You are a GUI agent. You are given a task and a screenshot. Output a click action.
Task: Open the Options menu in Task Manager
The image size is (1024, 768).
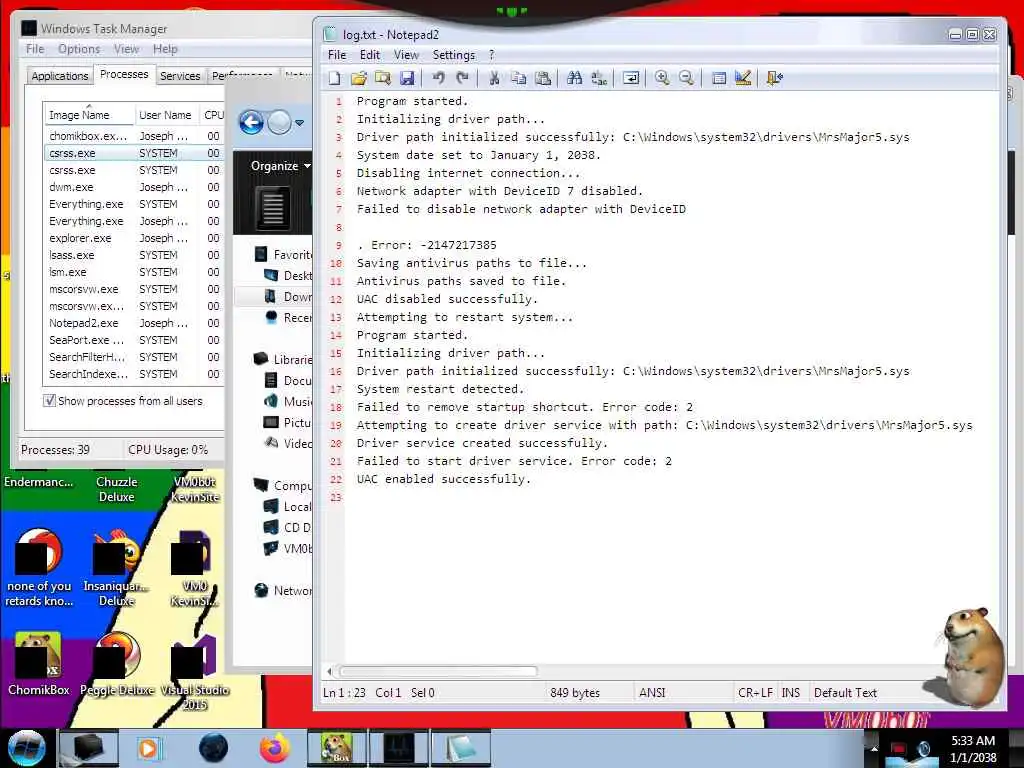click(x=79, y=49)
